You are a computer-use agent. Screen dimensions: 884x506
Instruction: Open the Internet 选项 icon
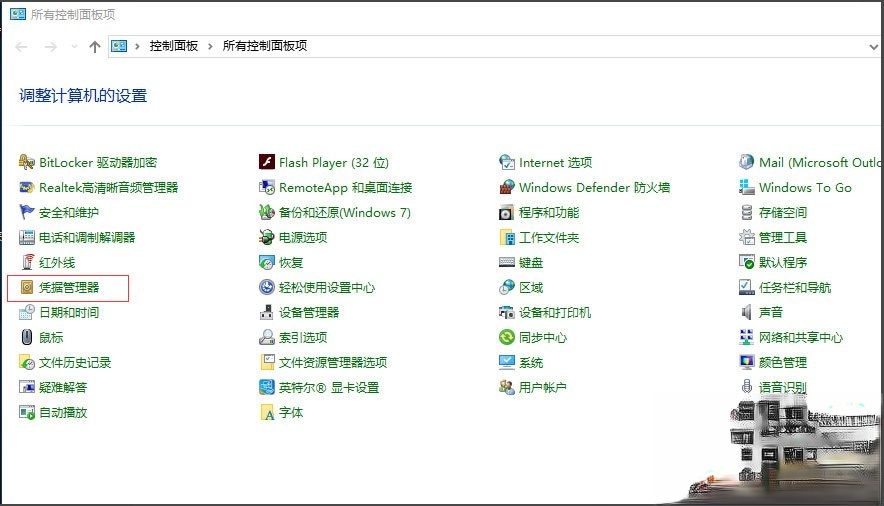(x=507, y=162)
